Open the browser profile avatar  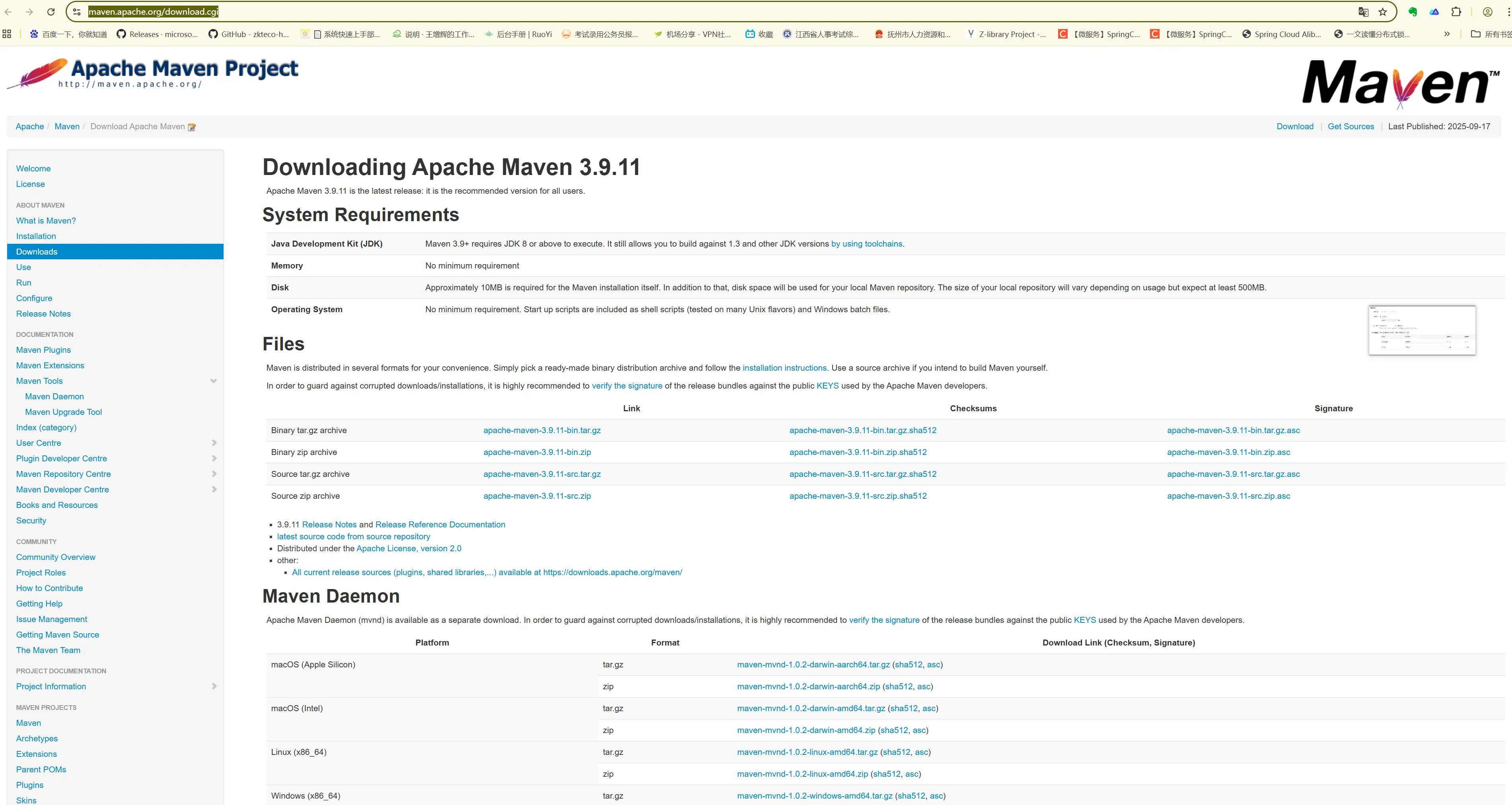click(x=1487, y=12)
